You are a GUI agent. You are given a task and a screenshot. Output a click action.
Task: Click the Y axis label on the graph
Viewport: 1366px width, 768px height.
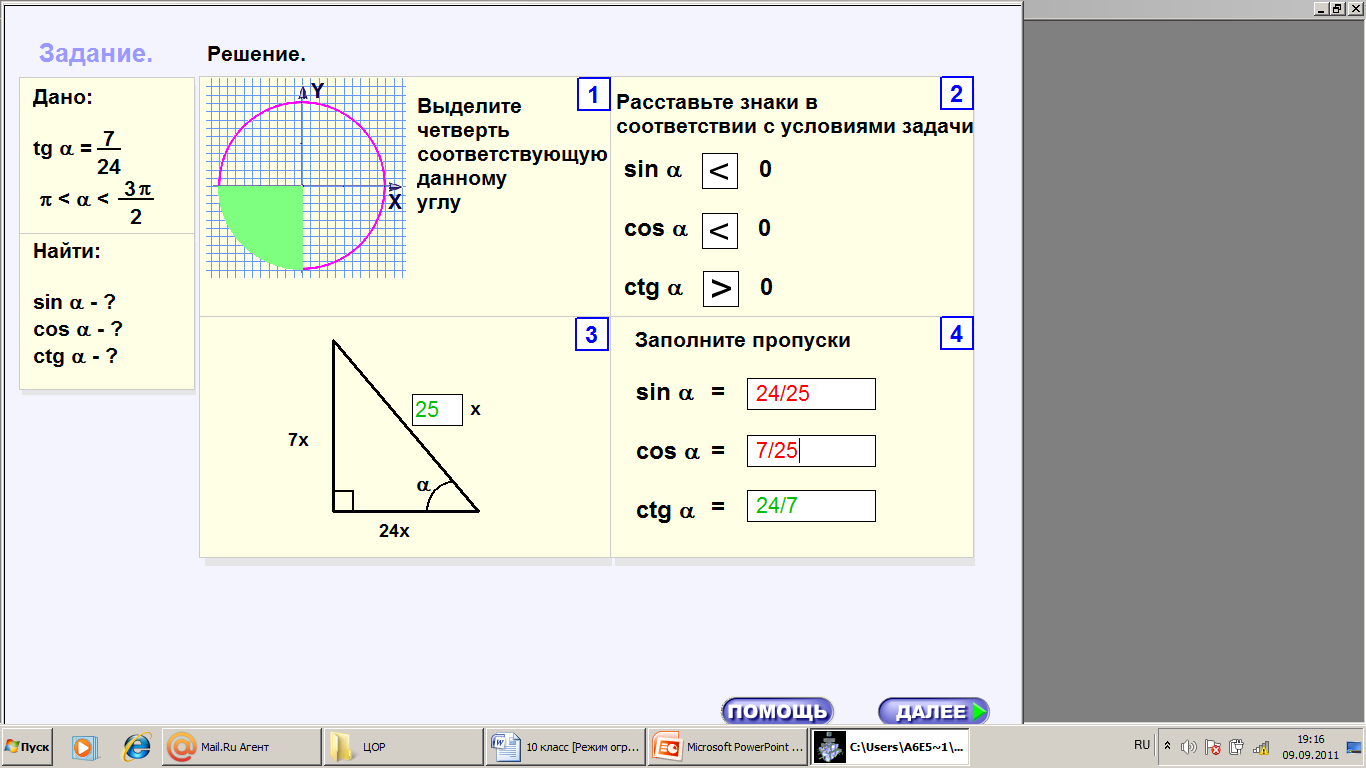317,90
